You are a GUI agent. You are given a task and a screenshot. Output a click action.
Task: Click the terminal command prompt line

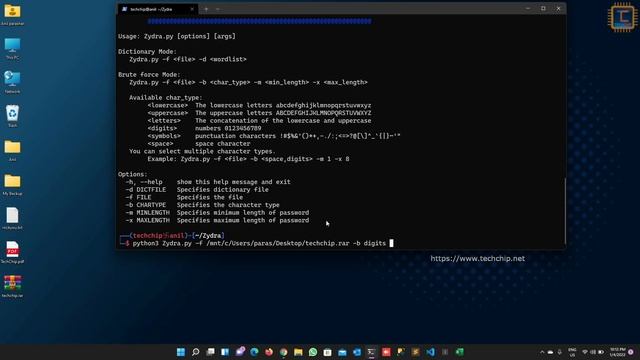click(257, 243)
